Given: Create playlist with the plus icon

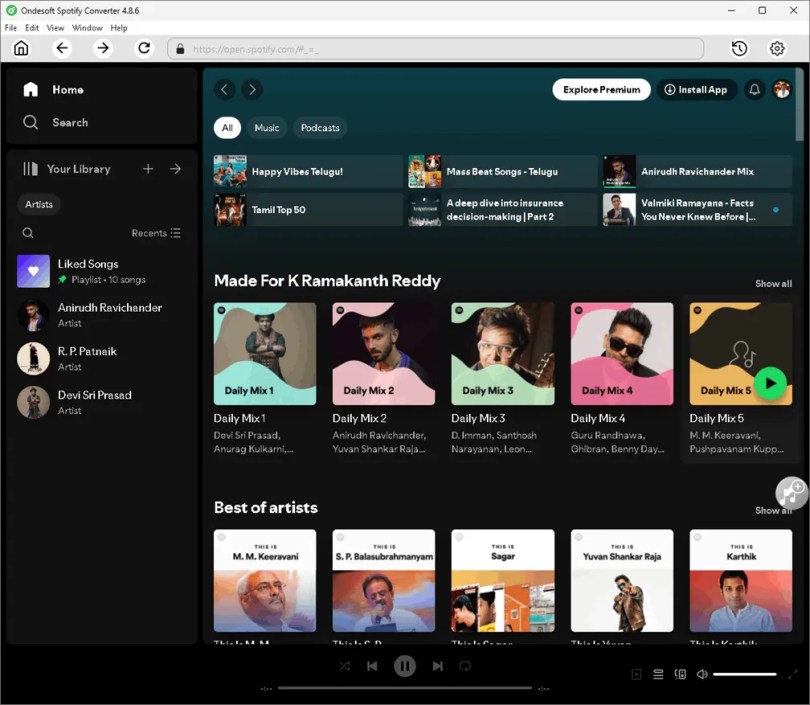Looking at the screenshot, I should click(x=148, y=169).
